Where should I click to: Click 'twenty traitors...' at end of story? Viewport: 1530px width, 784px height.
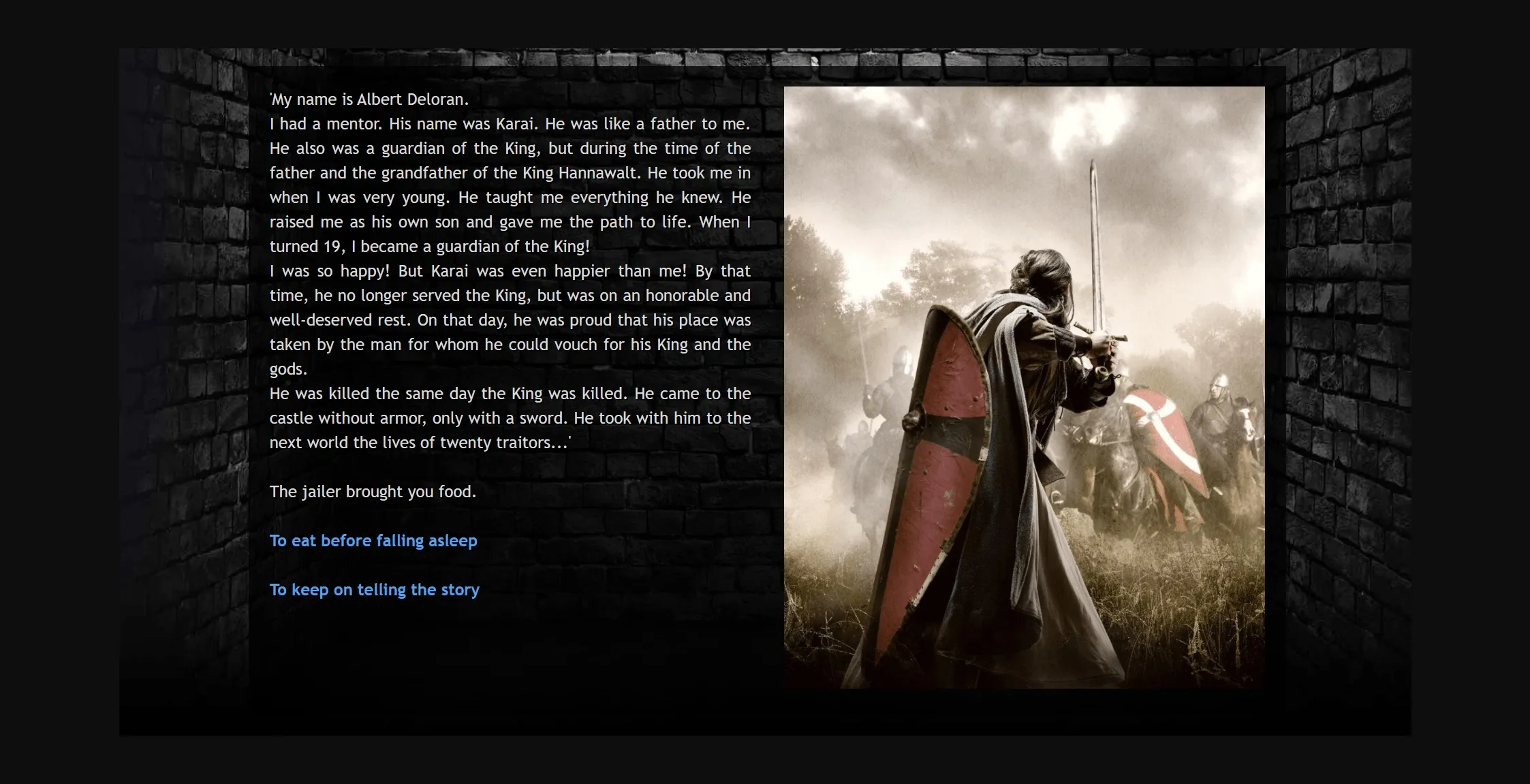pos(504,443)
